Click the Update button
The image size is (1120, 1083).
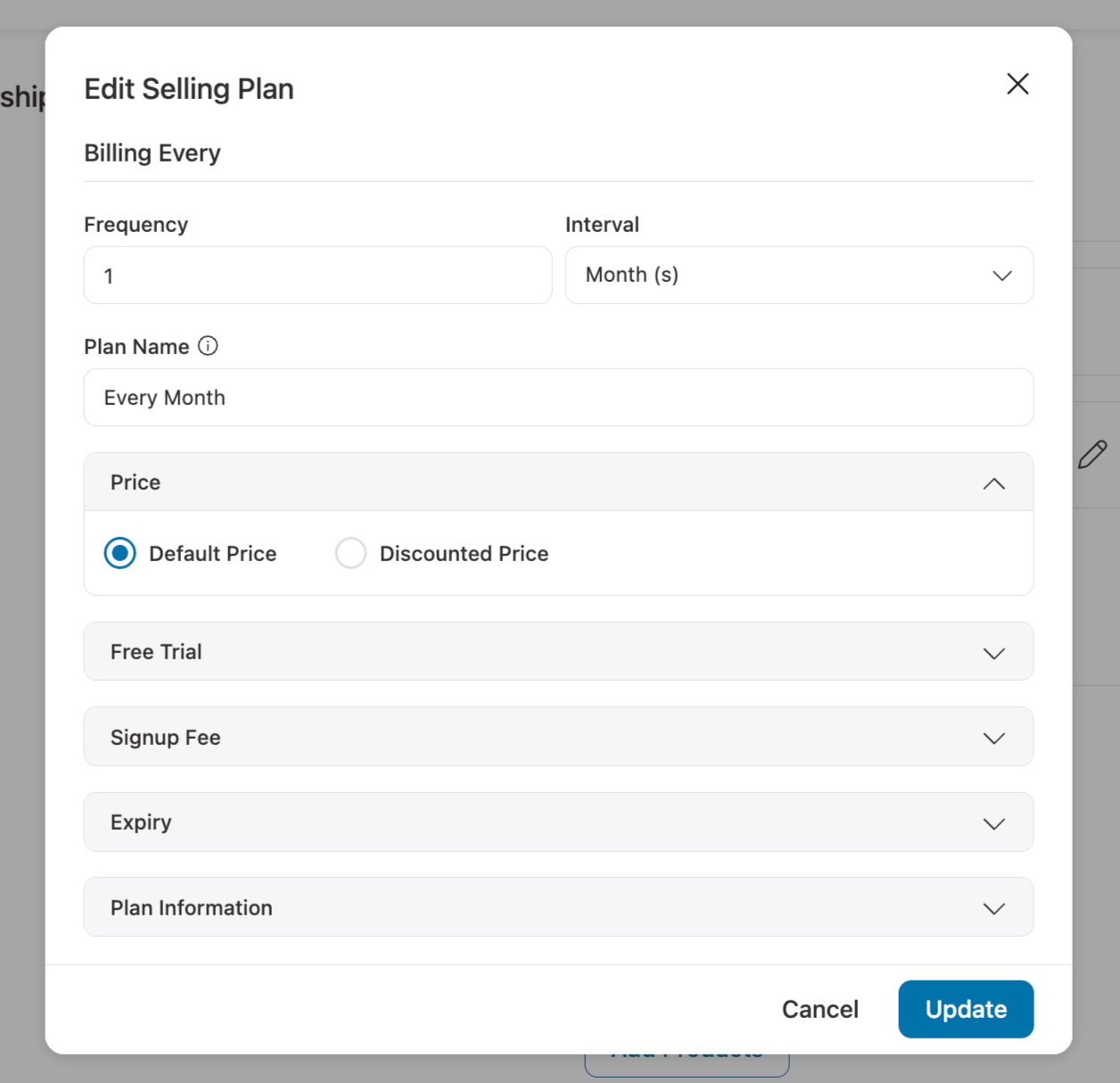coord(966,1009)
